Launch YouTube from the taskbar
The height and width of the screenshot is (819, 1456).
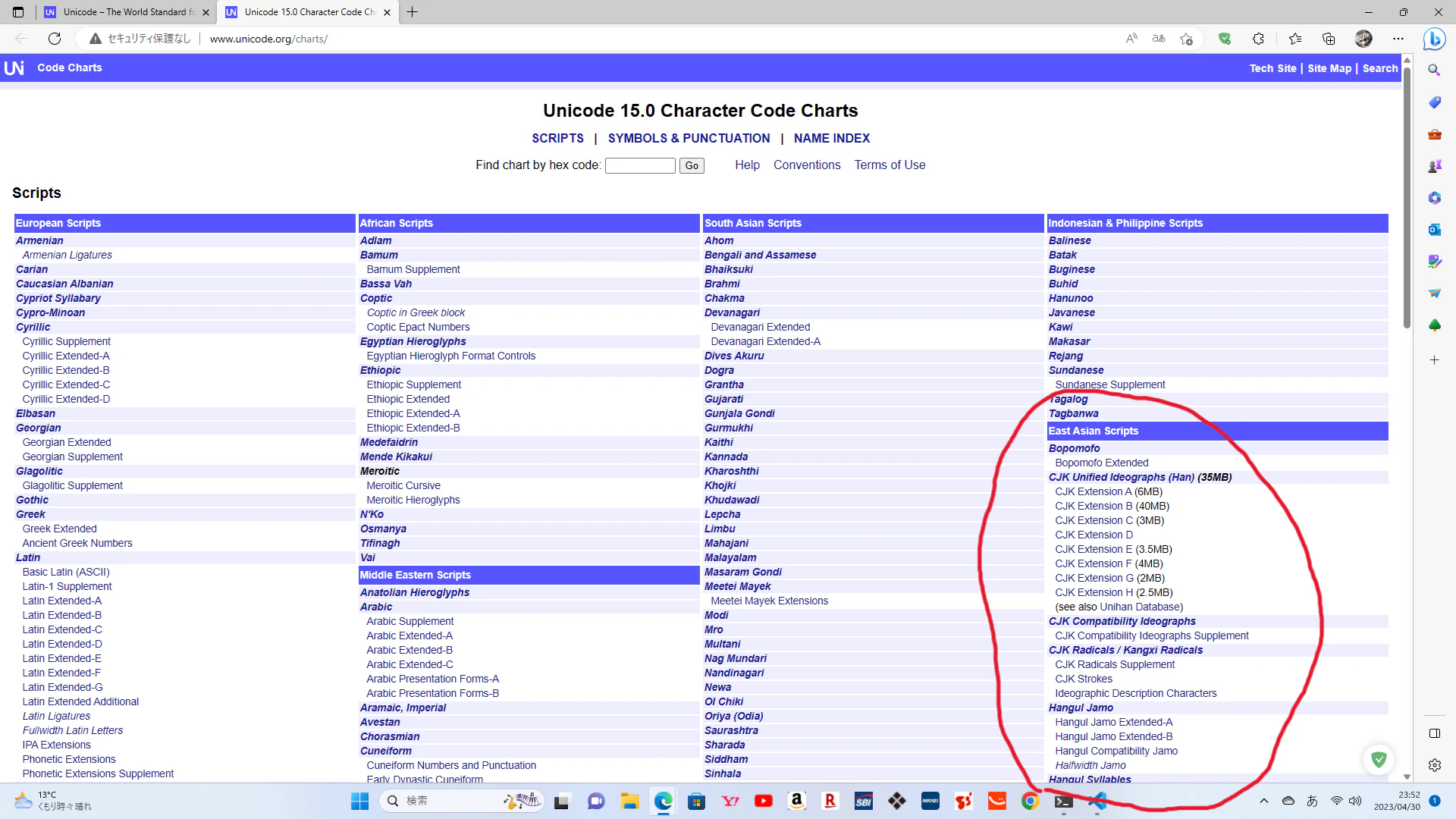pyautogui.click(x=764, y=801)
